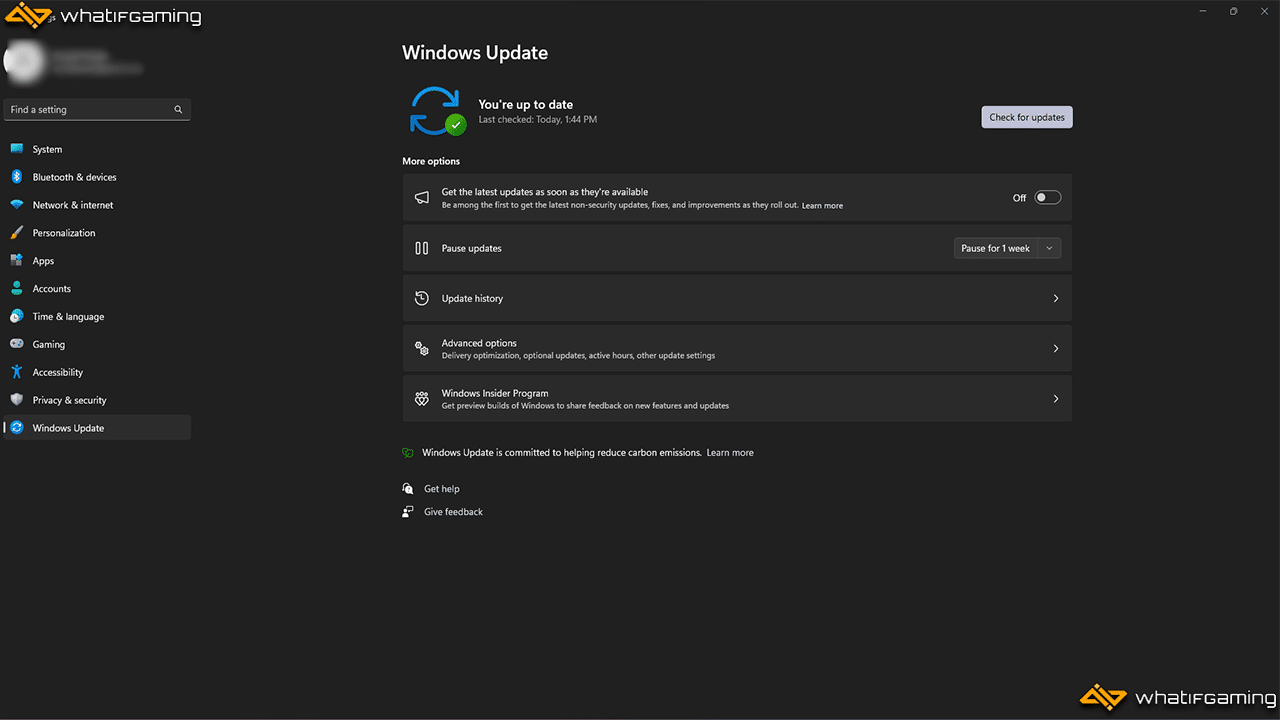Click Last checked: Today, 1:44 PM text

(x=538, y=120)
